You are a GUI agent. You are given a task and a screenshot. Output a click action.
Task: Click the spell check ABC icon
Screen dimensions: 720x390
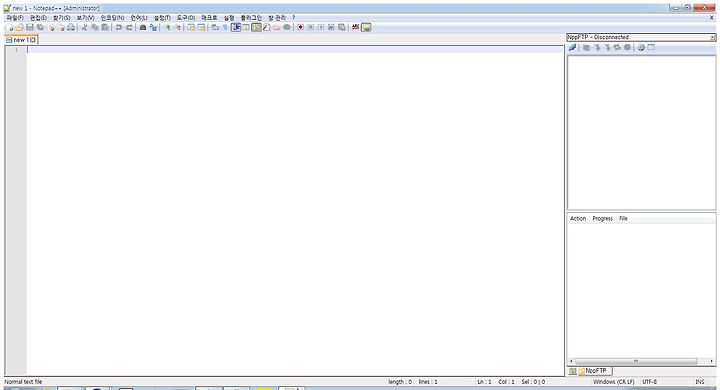(355, 28)
